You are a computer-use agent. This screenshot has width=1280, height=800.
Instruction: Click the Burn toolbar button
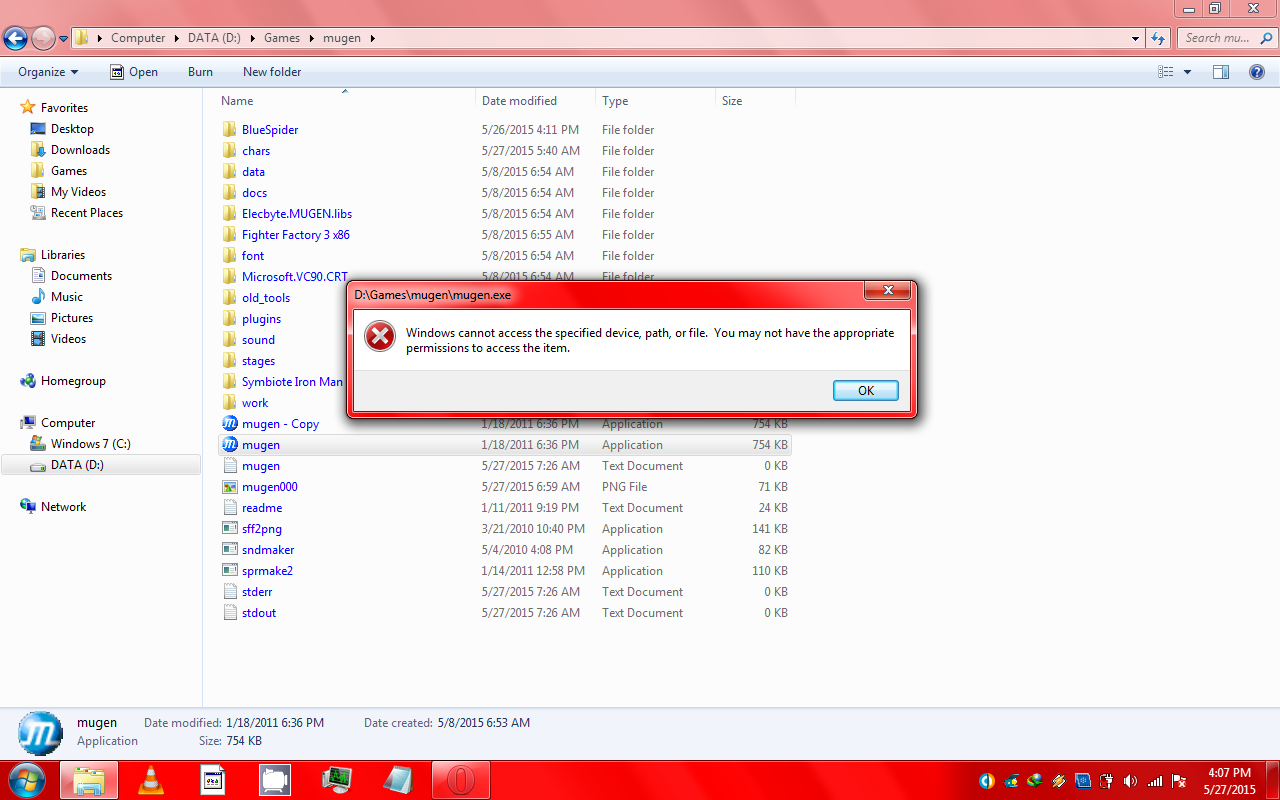(200, 72)
